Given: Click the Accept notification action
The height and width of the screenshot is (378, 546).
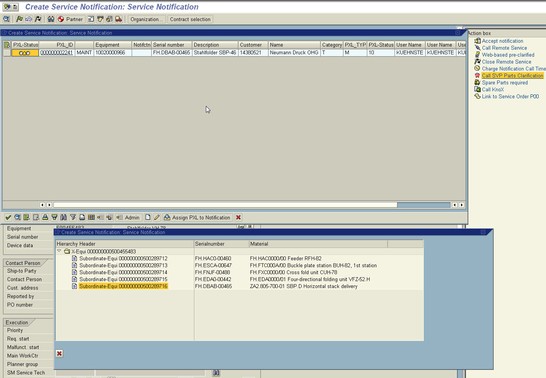Looking at the screenshot, I should click(x=502, y=41).
